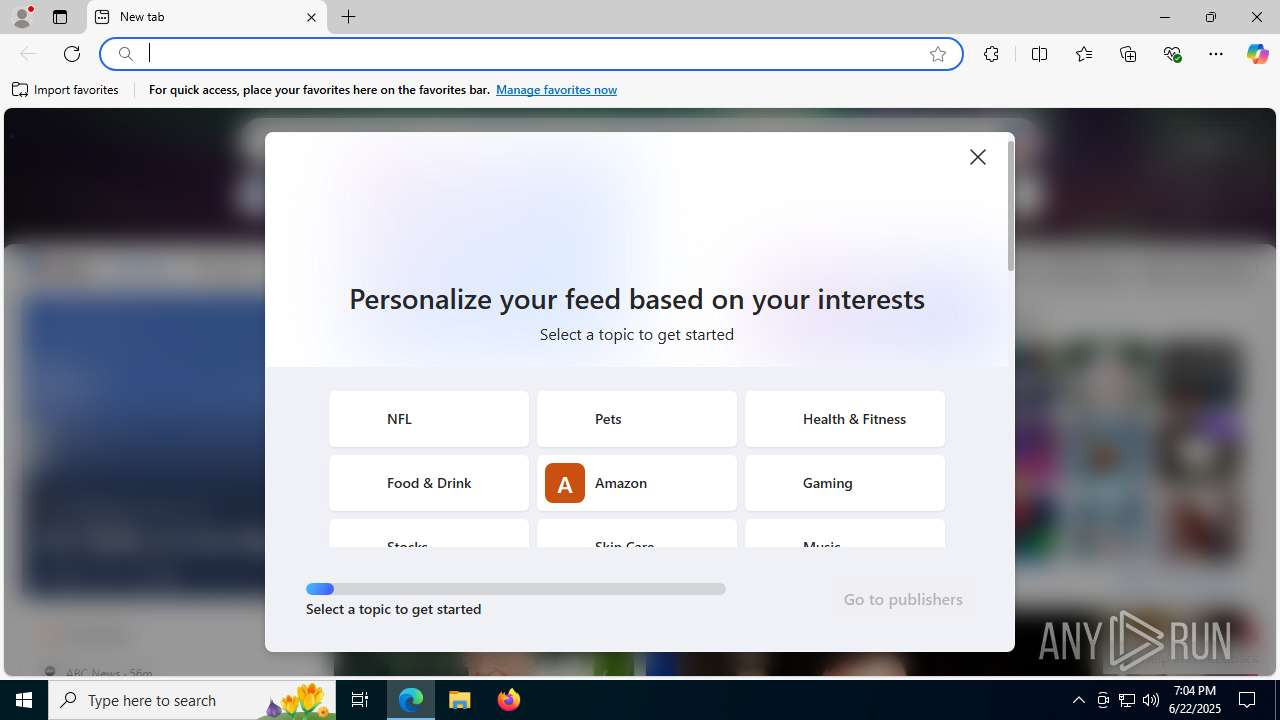Refresh the page
This screenshot has height=720, width=1280.
click(72, 54)
